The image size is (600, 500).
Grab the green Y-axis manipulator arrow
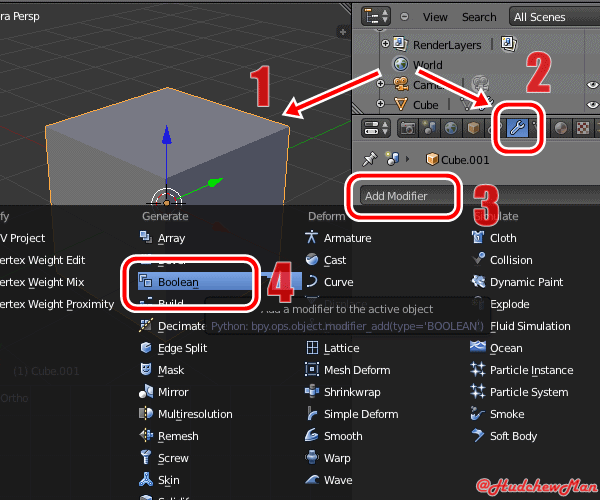tap(215, 182)
